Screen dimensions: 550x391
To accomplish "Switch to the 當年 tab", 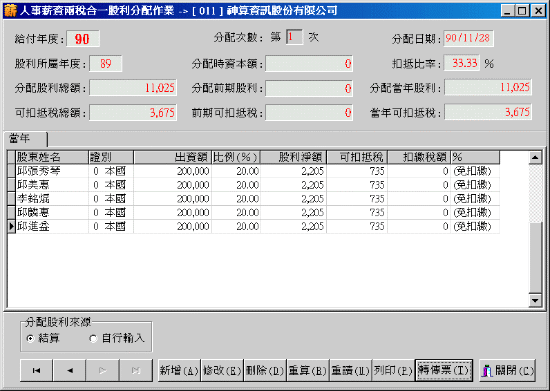I will click(25, 139).
